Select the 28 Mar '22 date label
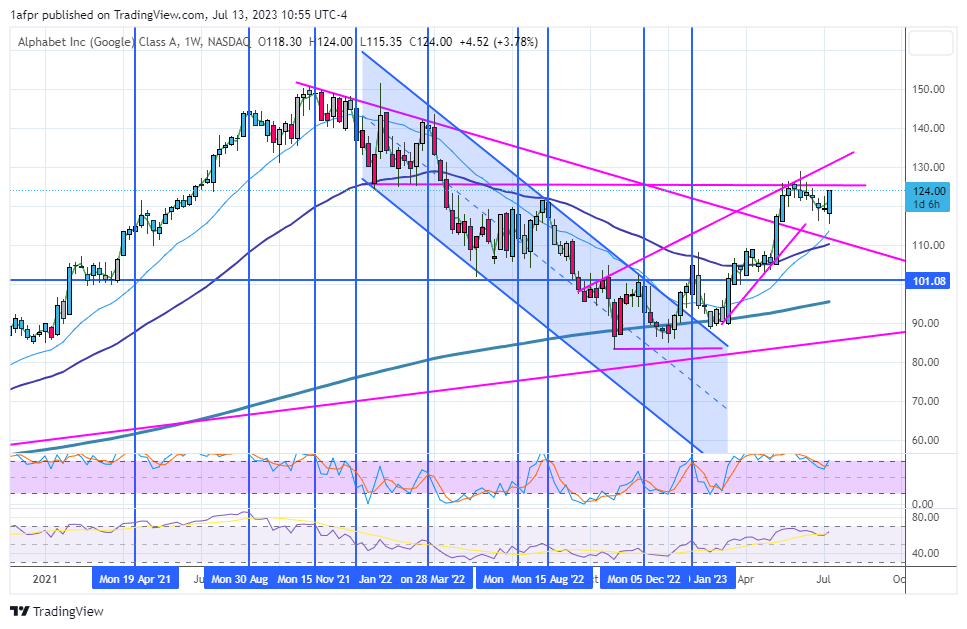Viewport: 967px width, 629px height. [x=434, y=579]
